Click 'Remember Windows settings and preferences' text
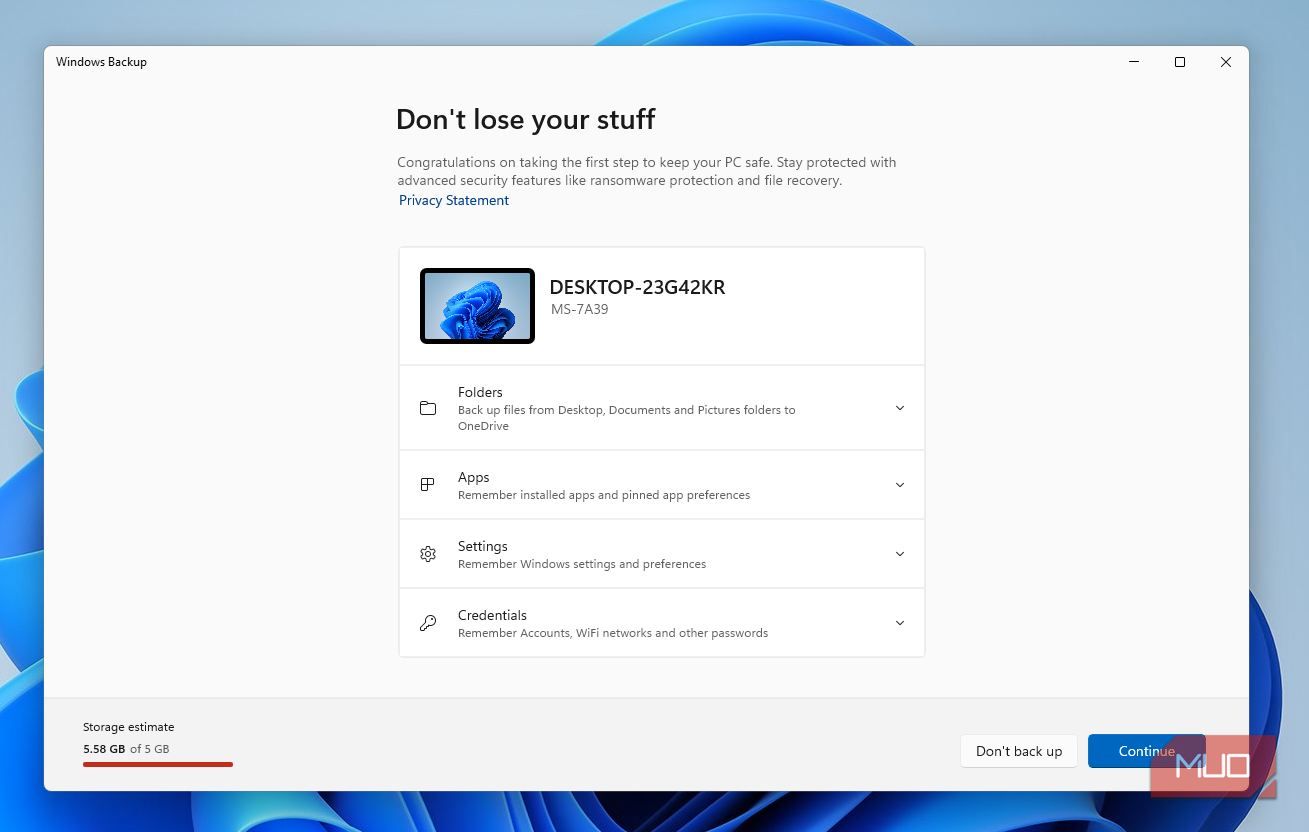 click(x=582, y=564)
